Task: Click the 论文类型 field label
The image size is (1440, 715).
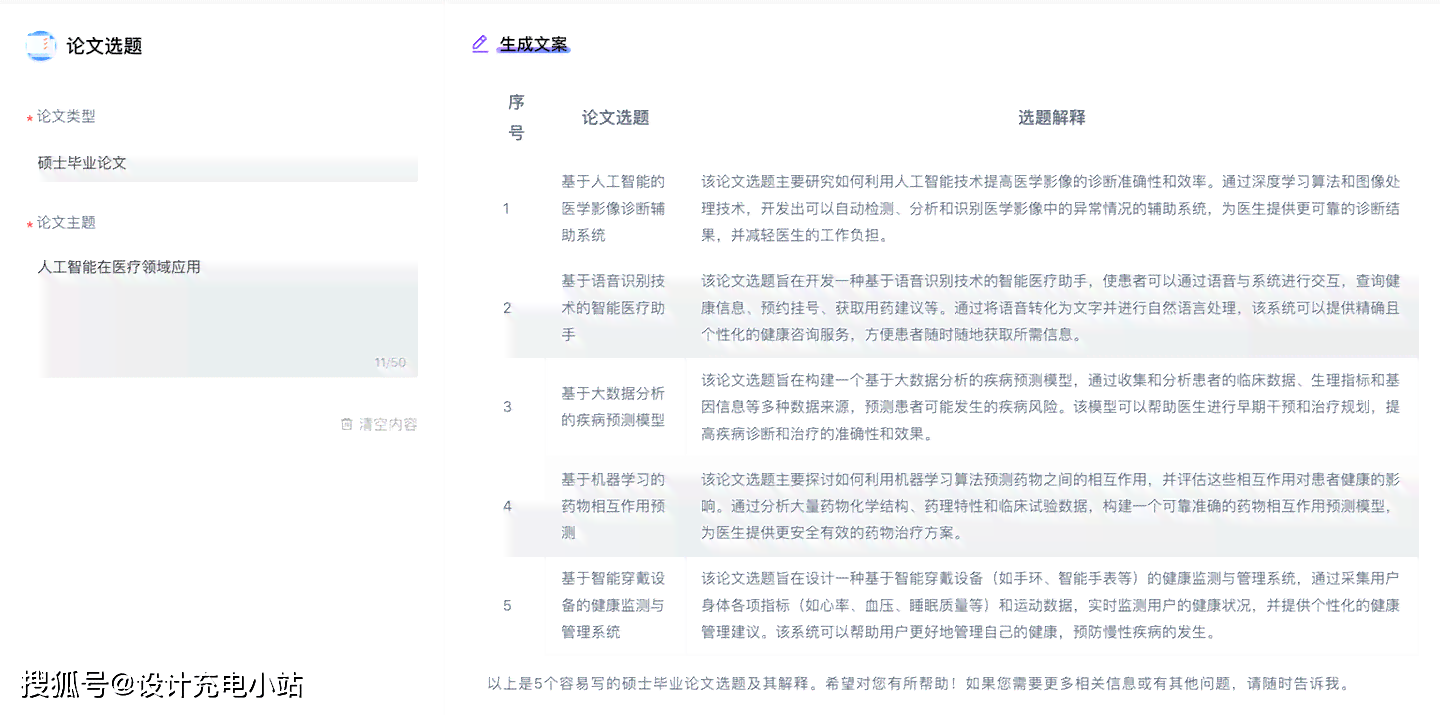Action: tap(66, 116)
